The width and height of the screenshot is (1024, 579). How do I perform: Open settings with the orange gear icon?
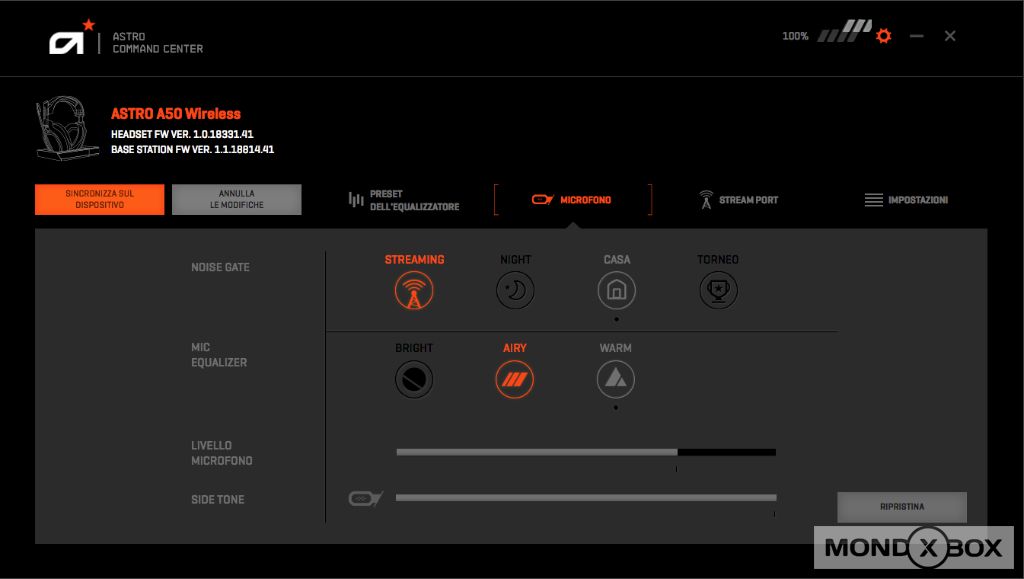pos(883,36)
